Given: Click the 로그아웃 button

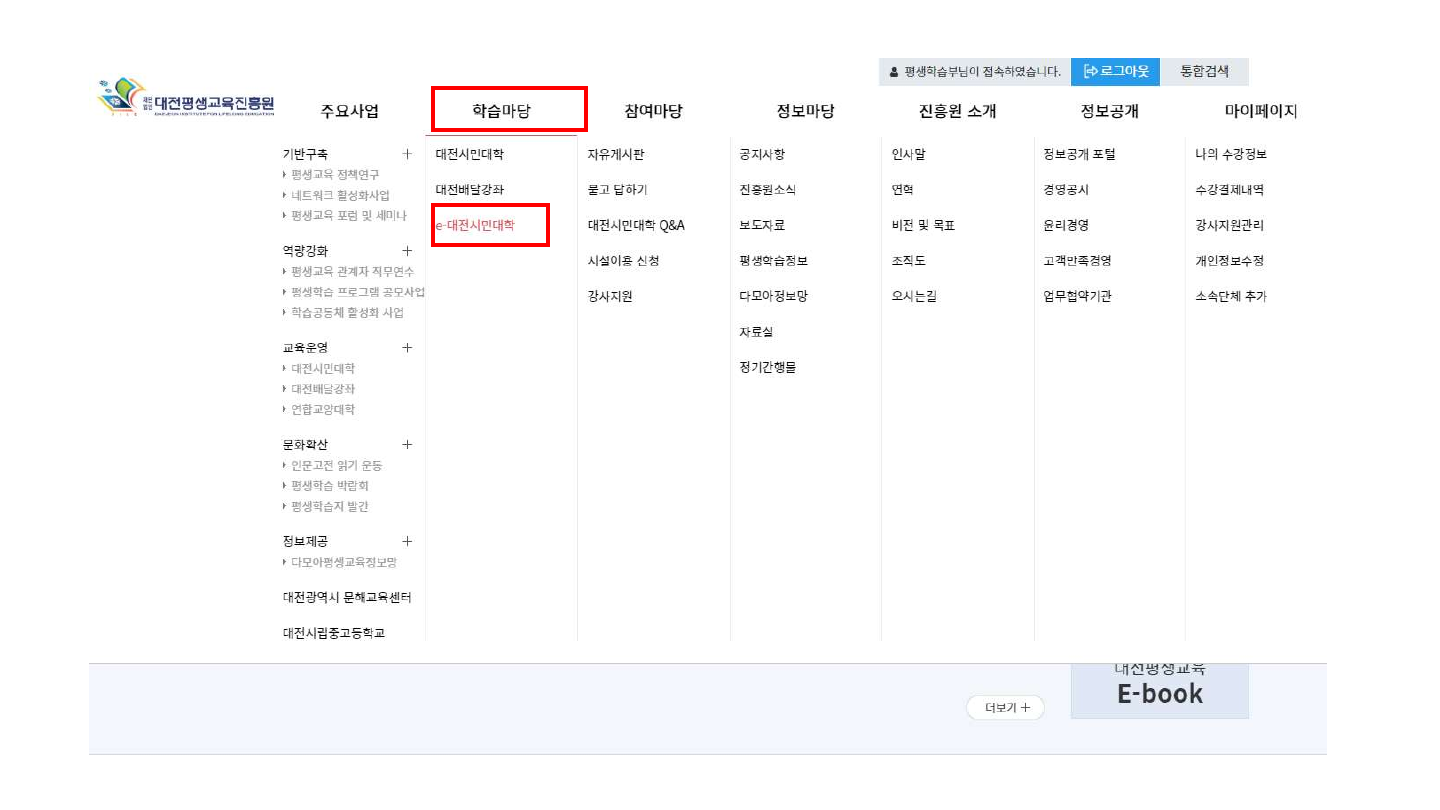Looking at the screenshot, I should 1115,72.
